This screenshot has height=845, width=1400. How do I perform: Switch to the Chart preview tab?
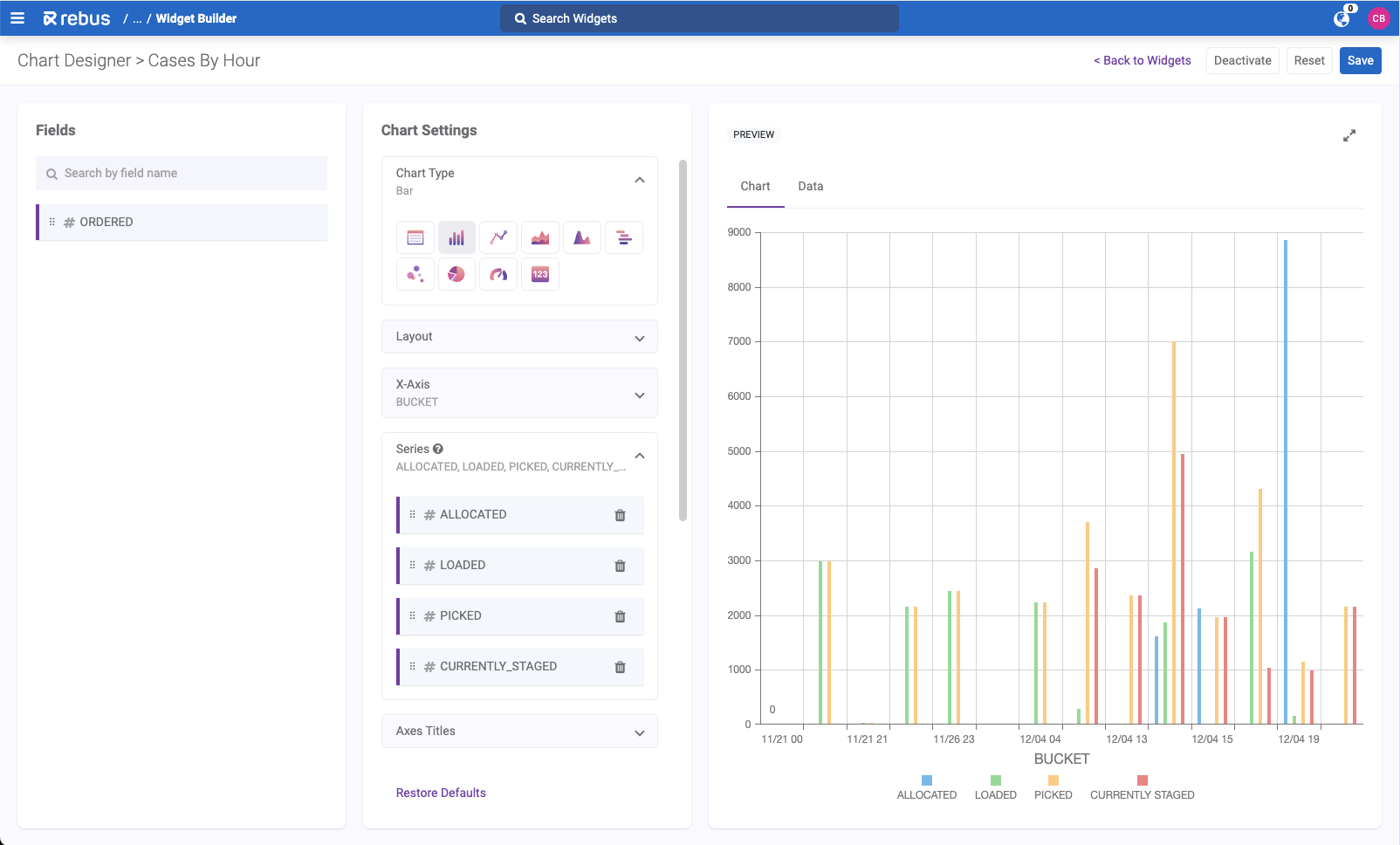tap(755, 186)
